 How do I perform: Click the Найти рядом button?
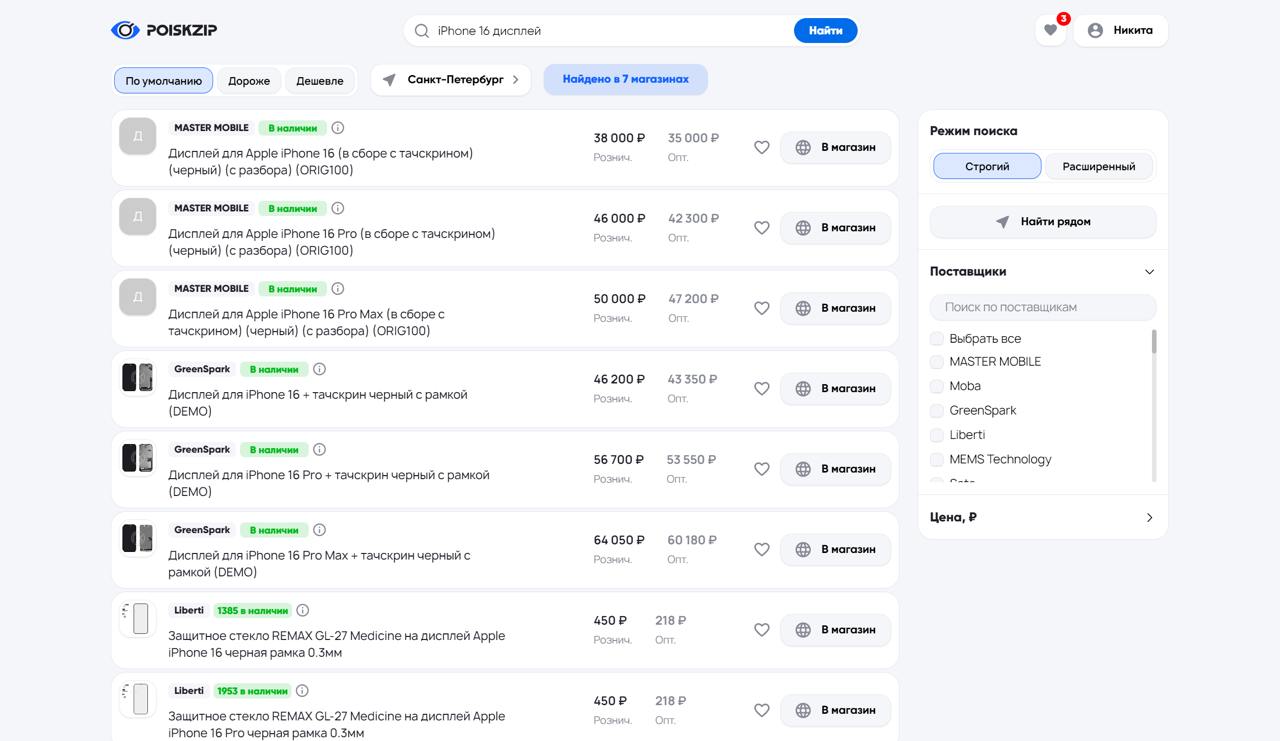[x=1043, y=222]
